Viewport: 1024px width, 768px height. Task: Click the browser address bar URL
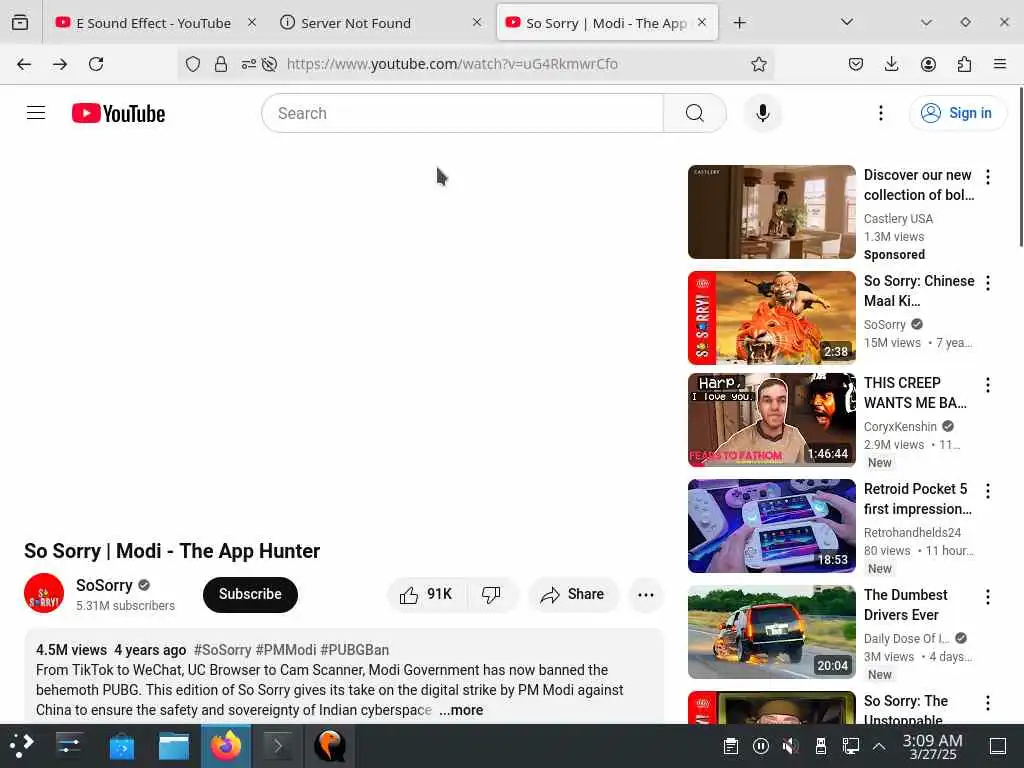coord(452,64)
